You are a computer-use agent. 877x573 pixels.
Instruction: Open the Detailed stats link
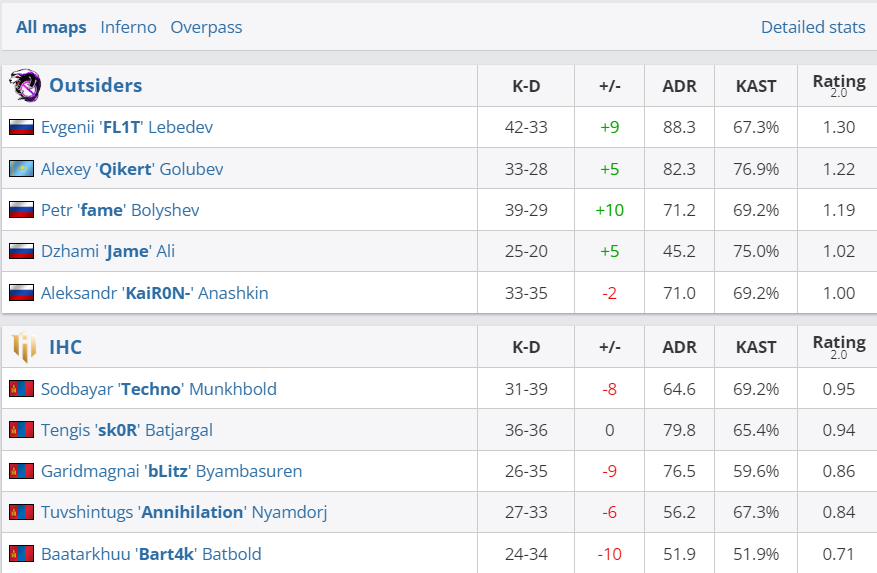coord(813,27)
